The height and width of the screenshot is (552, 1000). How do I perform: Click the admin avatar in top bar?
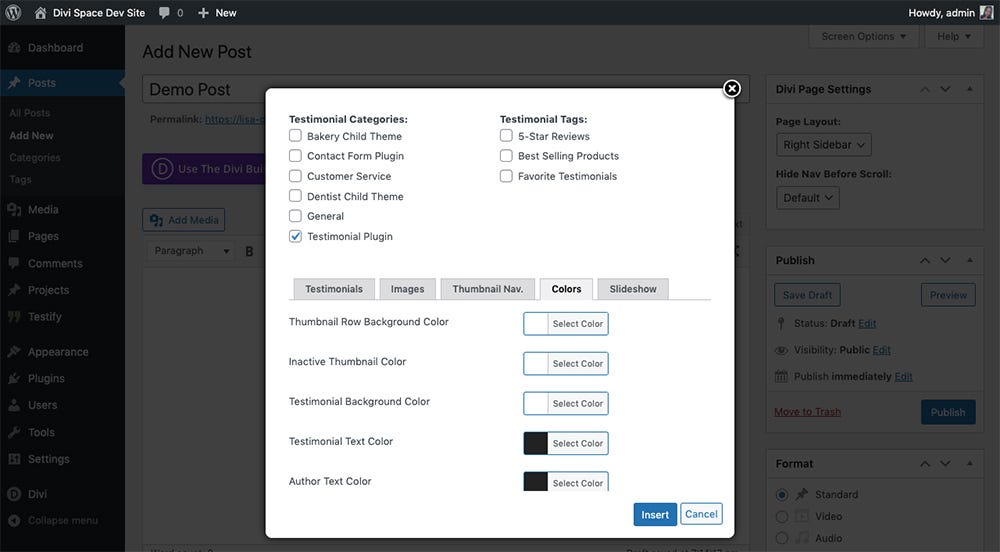click(x=987, y=13)
